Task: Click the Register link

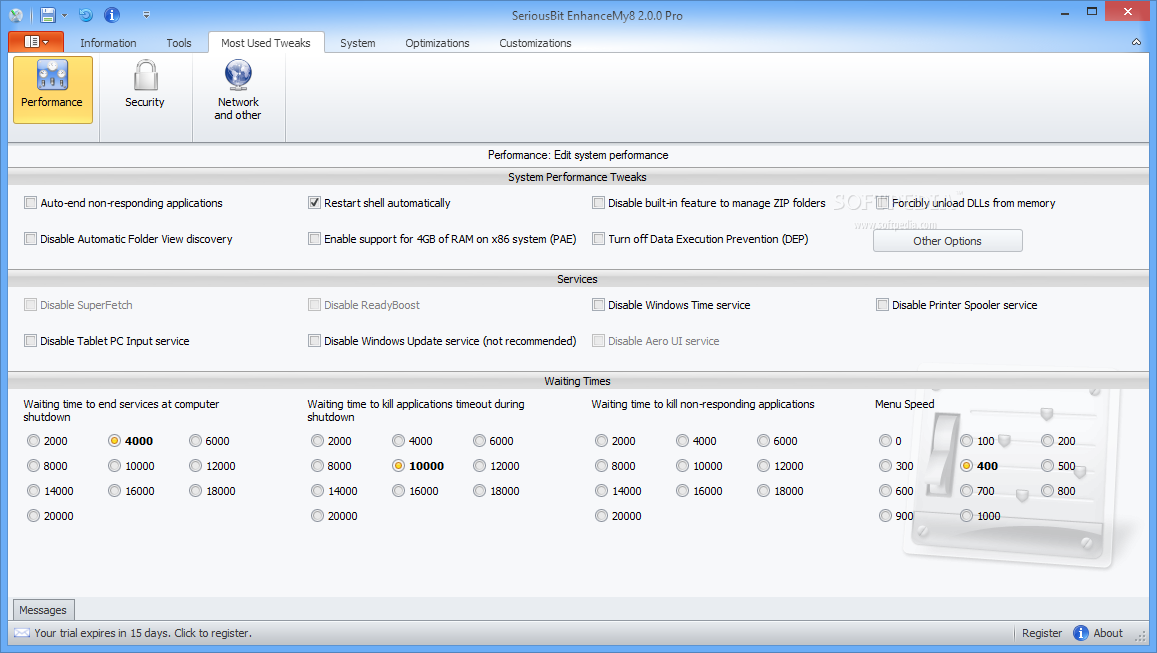Action: [x=1042, y=633]
